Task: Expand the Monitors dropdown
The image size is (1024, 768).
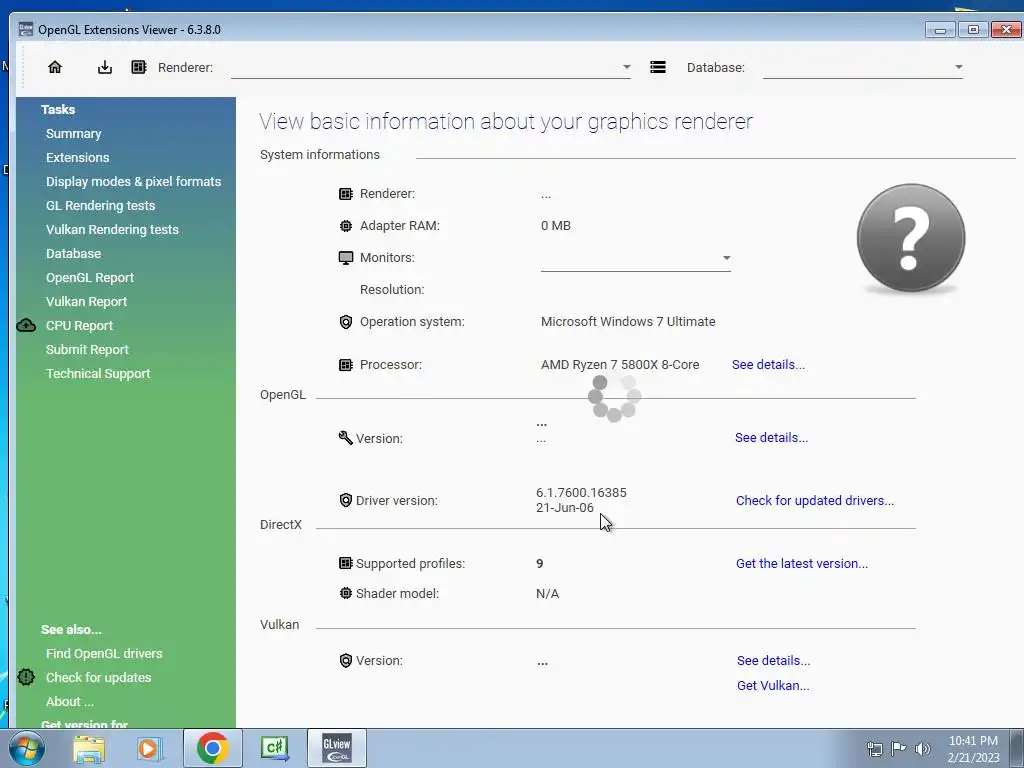Action: [726, 258]
